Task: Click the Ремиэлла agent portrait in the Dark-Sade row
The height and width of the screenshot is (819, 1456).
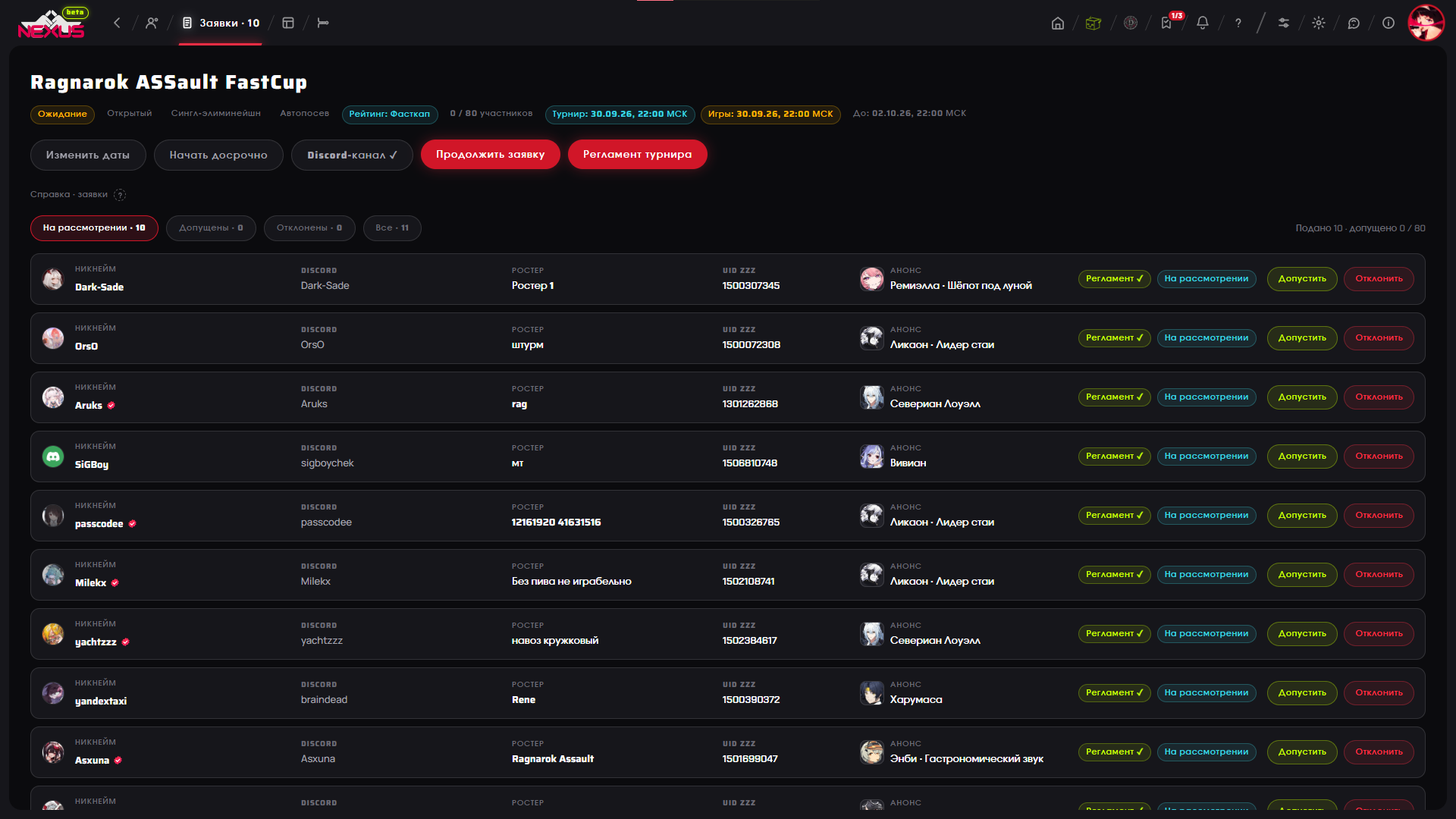Action: (872, 279)
